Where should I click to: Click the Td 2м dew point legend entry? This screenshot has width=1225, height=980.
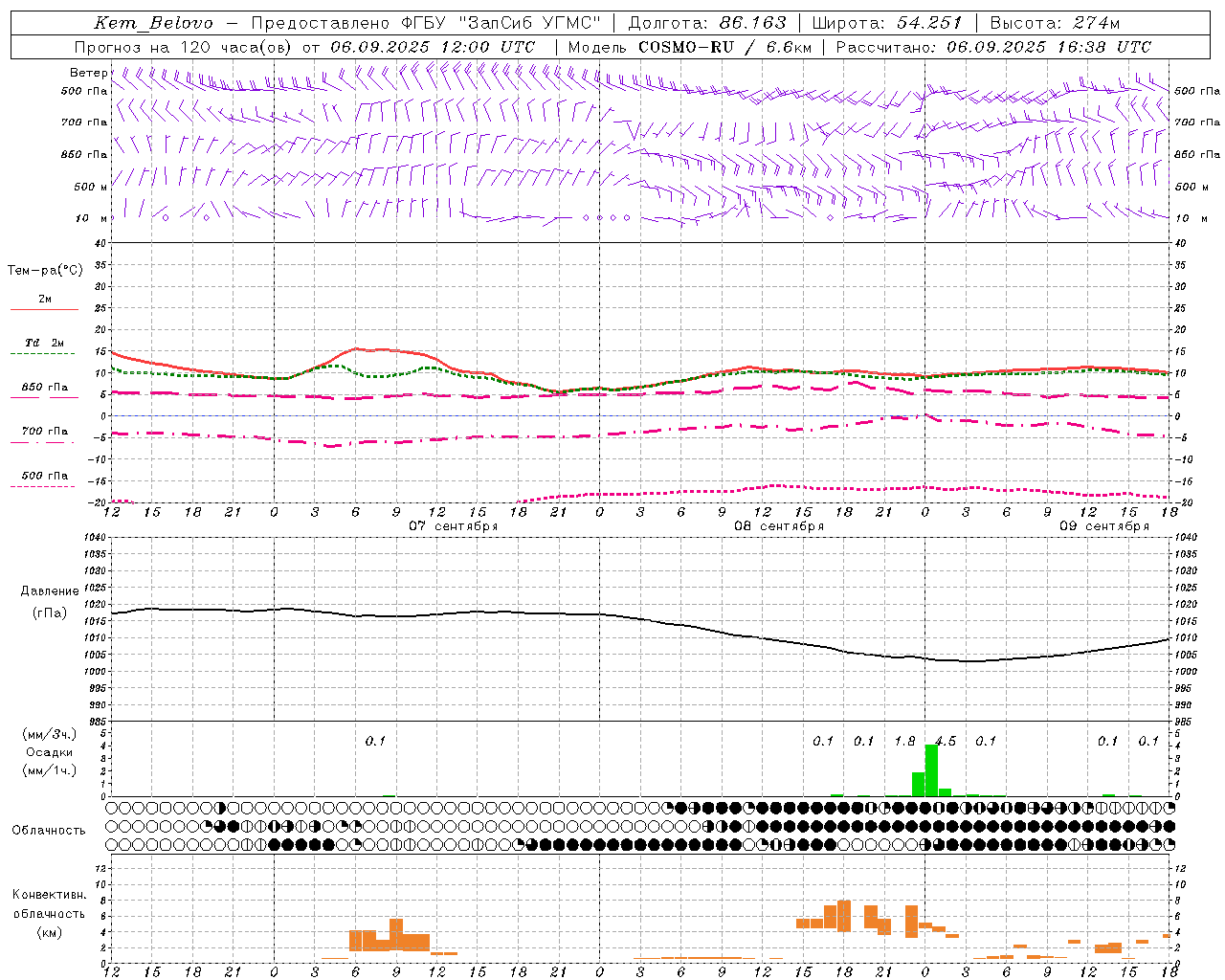tap(44, 343)
